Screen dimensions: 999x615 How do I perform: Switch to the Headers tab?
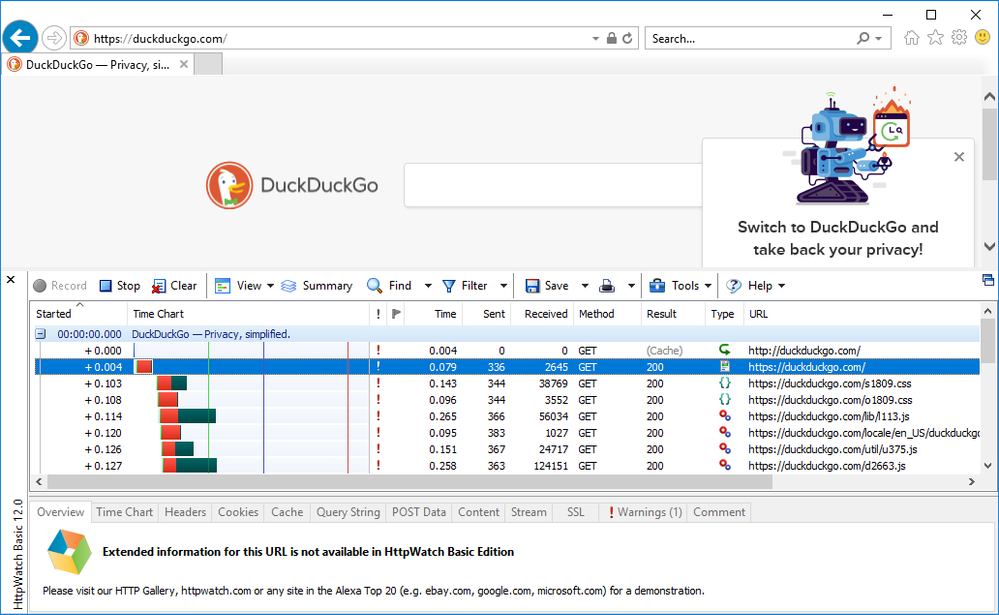(x=185, y=512)
